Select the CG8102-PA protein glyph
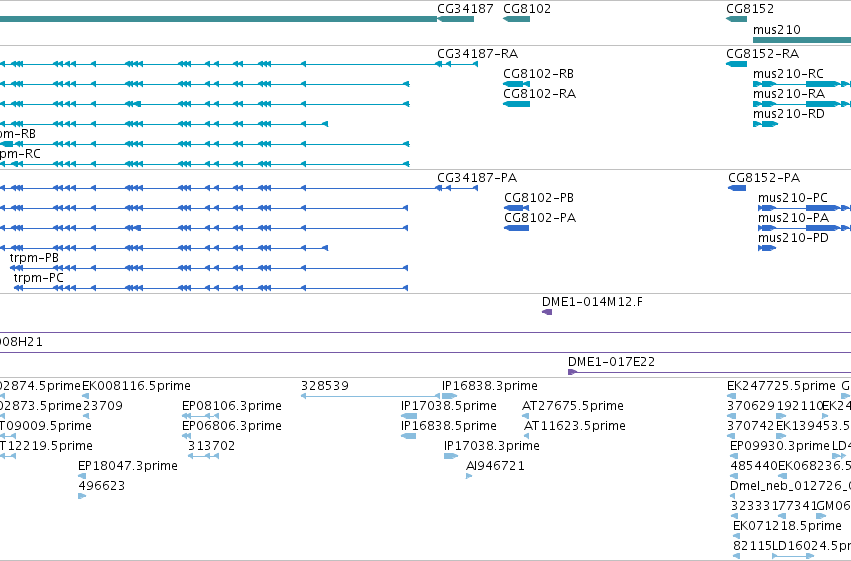Viewport: 851px width, 561px height. point(516,228)
